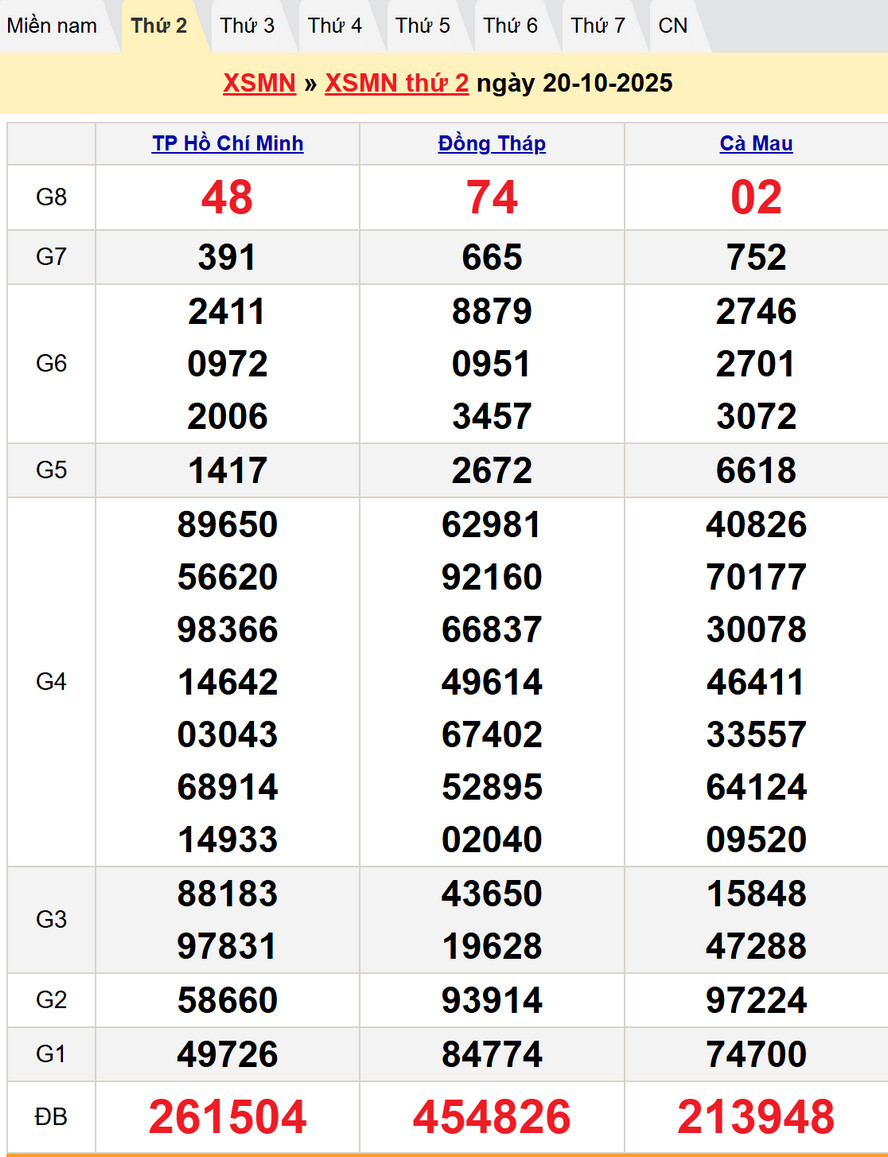Open the Thứ 5 results tab
This screenshot has height=1157, width=888.
pos(423,26)
